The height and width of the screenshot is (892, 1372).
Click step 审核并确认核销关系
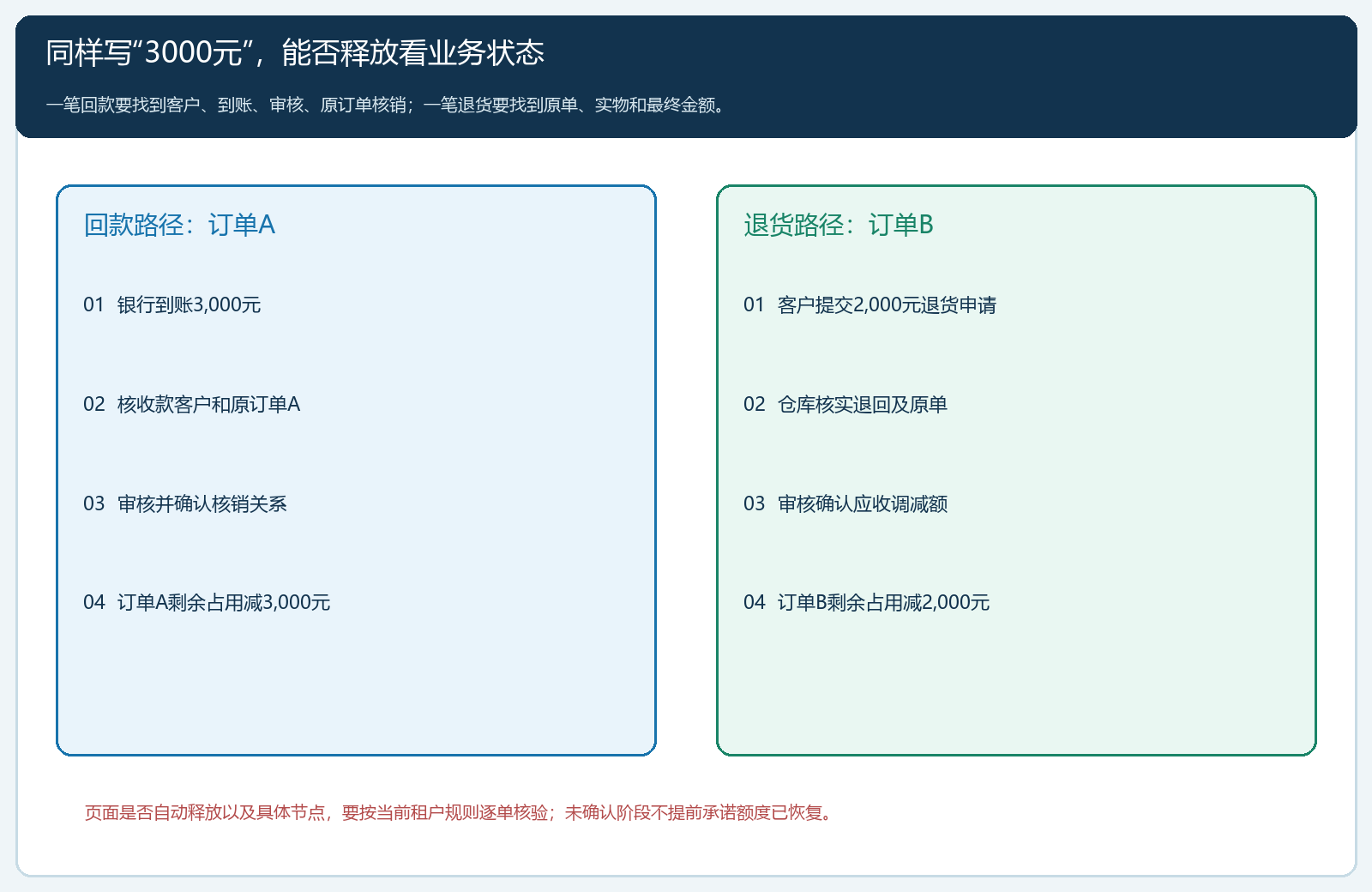pos(185,503)
